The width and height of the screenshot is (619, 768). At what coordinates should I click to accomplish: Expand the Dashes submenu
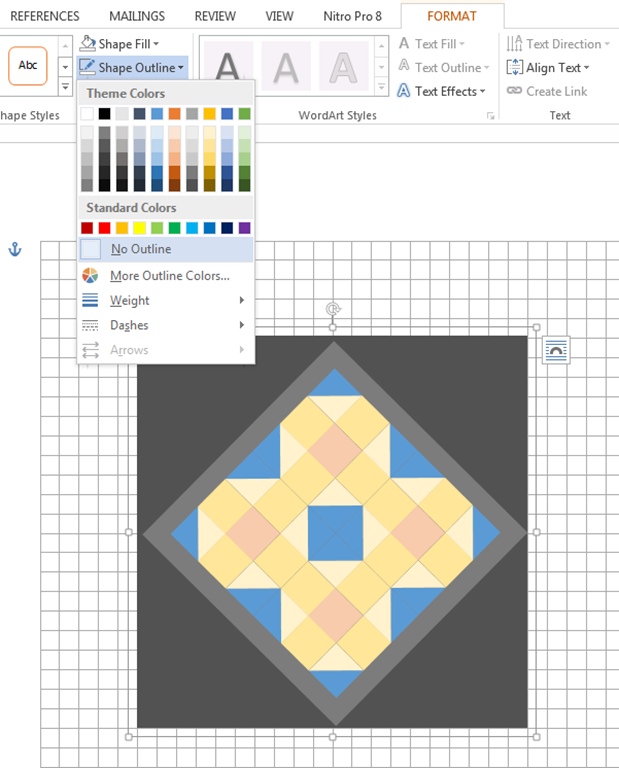(x=166, y=325)
